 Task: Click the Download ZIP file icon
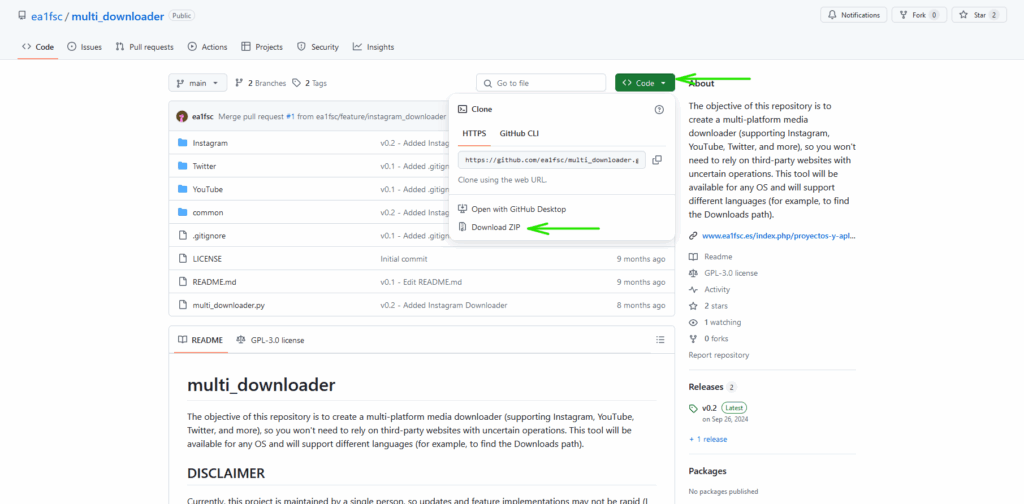[x=462, y=227]
